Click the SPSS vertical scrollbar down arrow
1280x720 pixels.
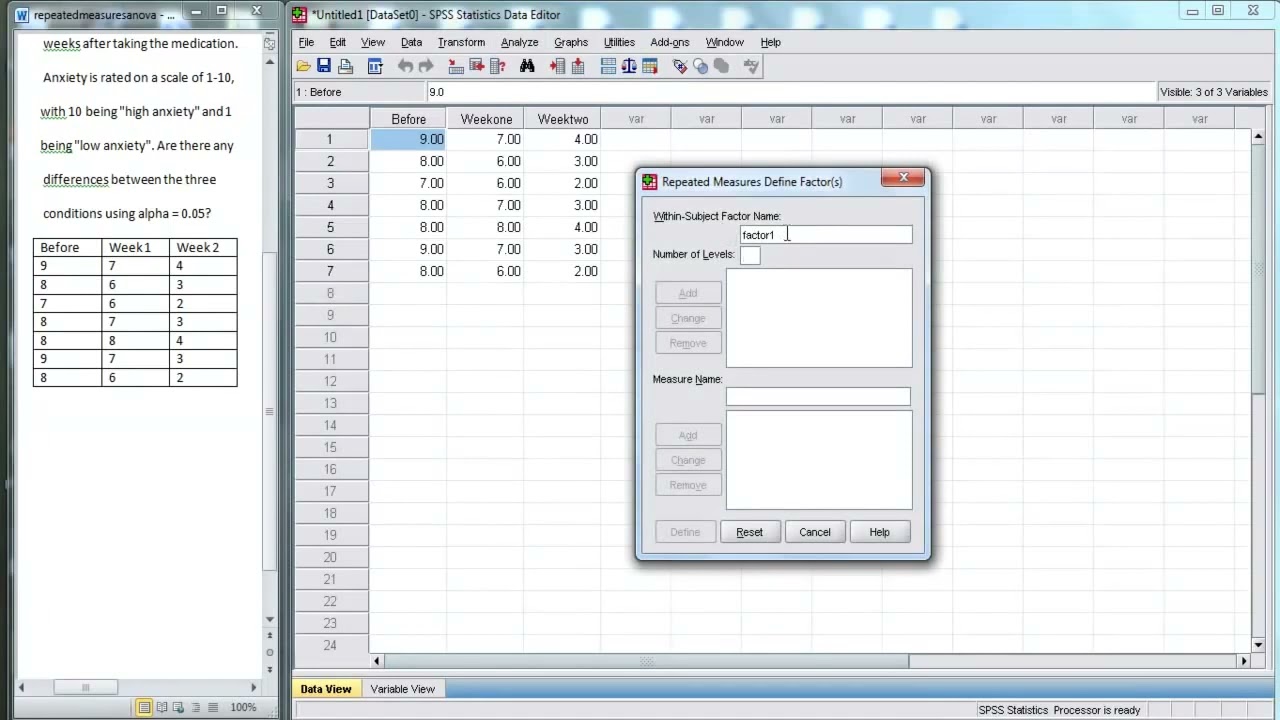point(1258,645)
